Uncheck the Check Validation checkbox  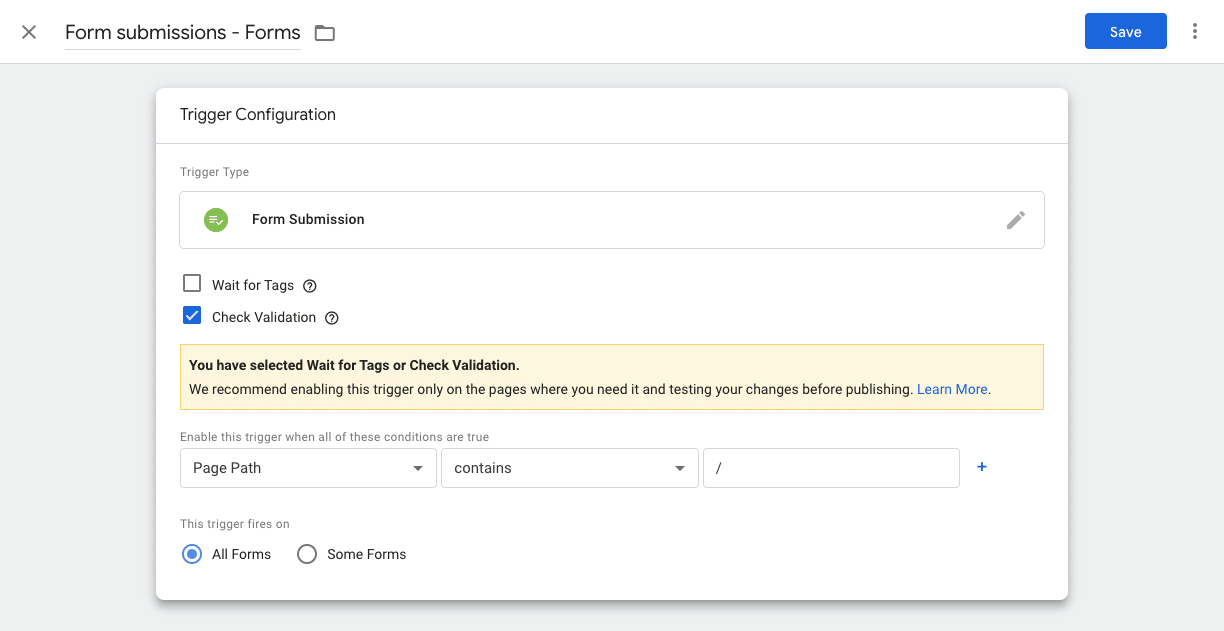point(192,316)
